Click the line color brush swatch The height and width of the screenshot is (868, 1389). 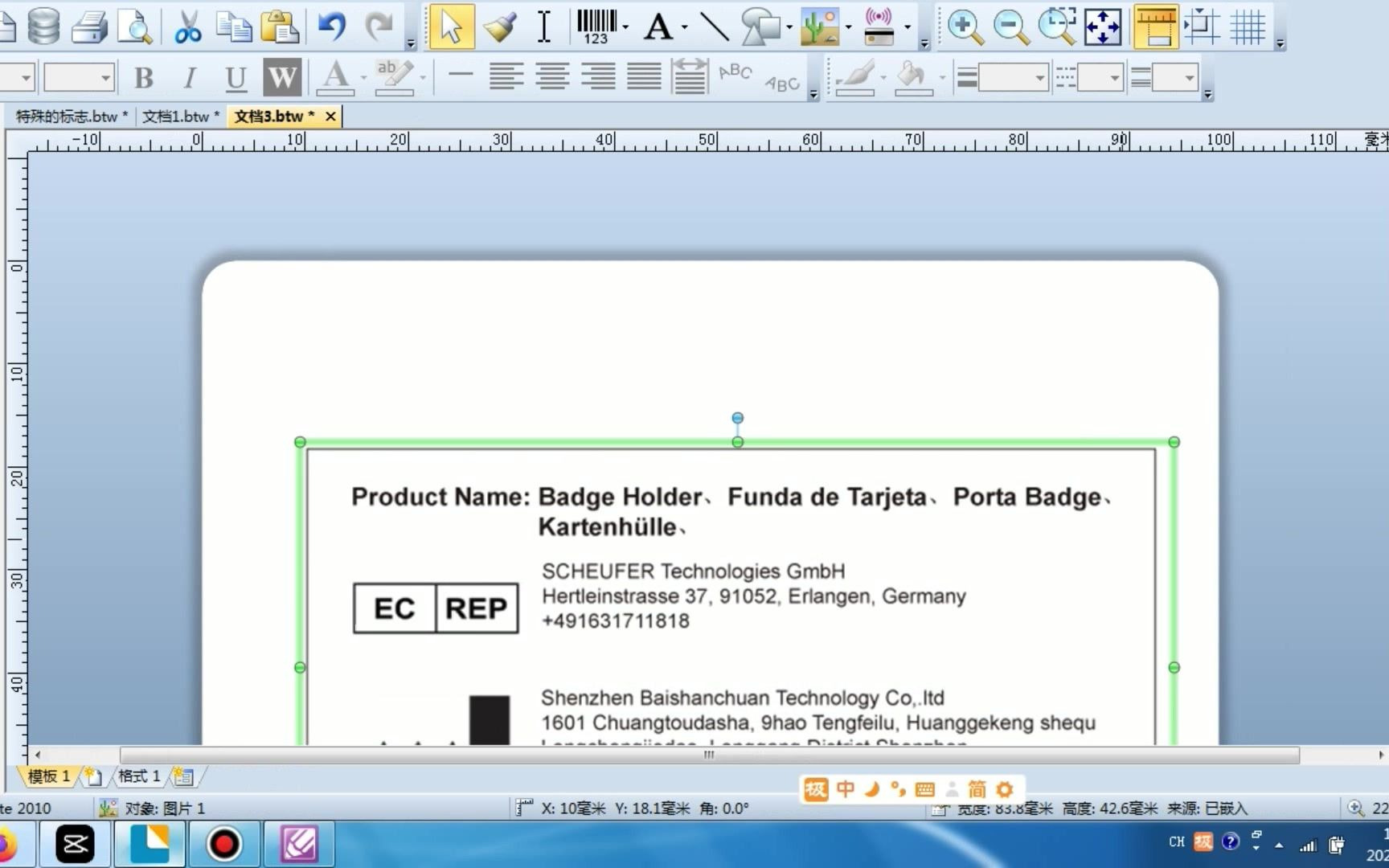[855, 77]
